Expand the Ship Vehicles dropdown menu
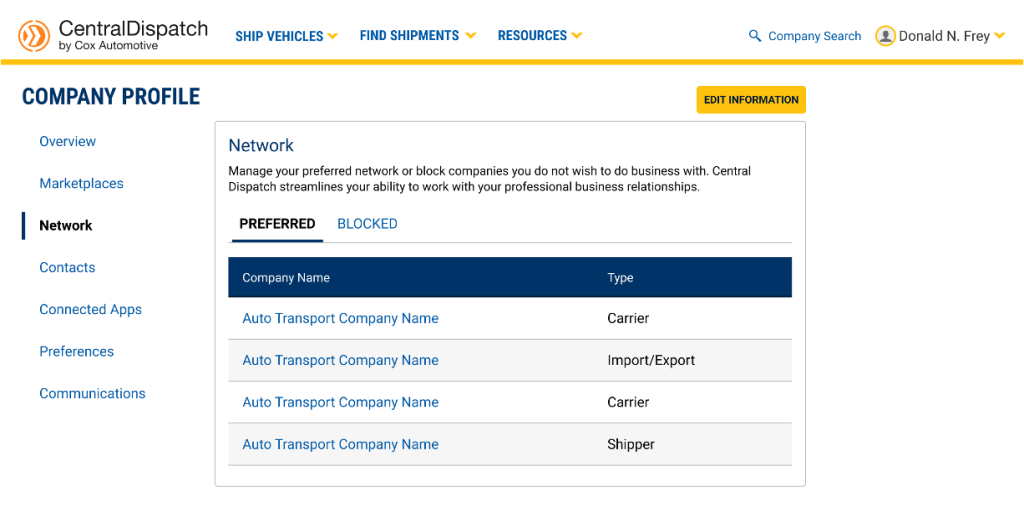1024x511 pixels. point(286,36)
